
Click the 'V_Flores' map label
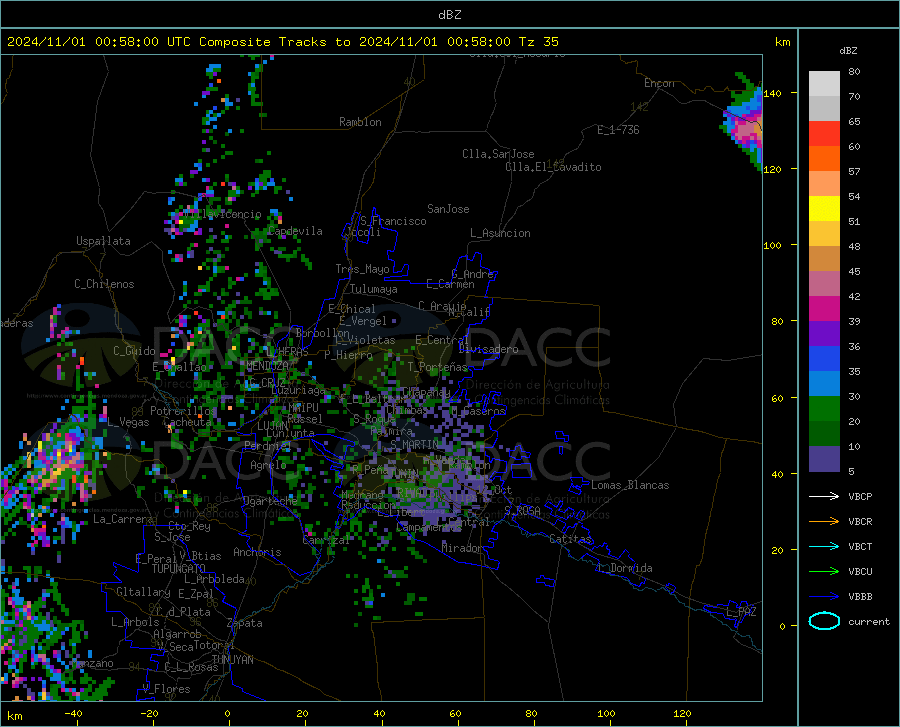click(166, 689)
